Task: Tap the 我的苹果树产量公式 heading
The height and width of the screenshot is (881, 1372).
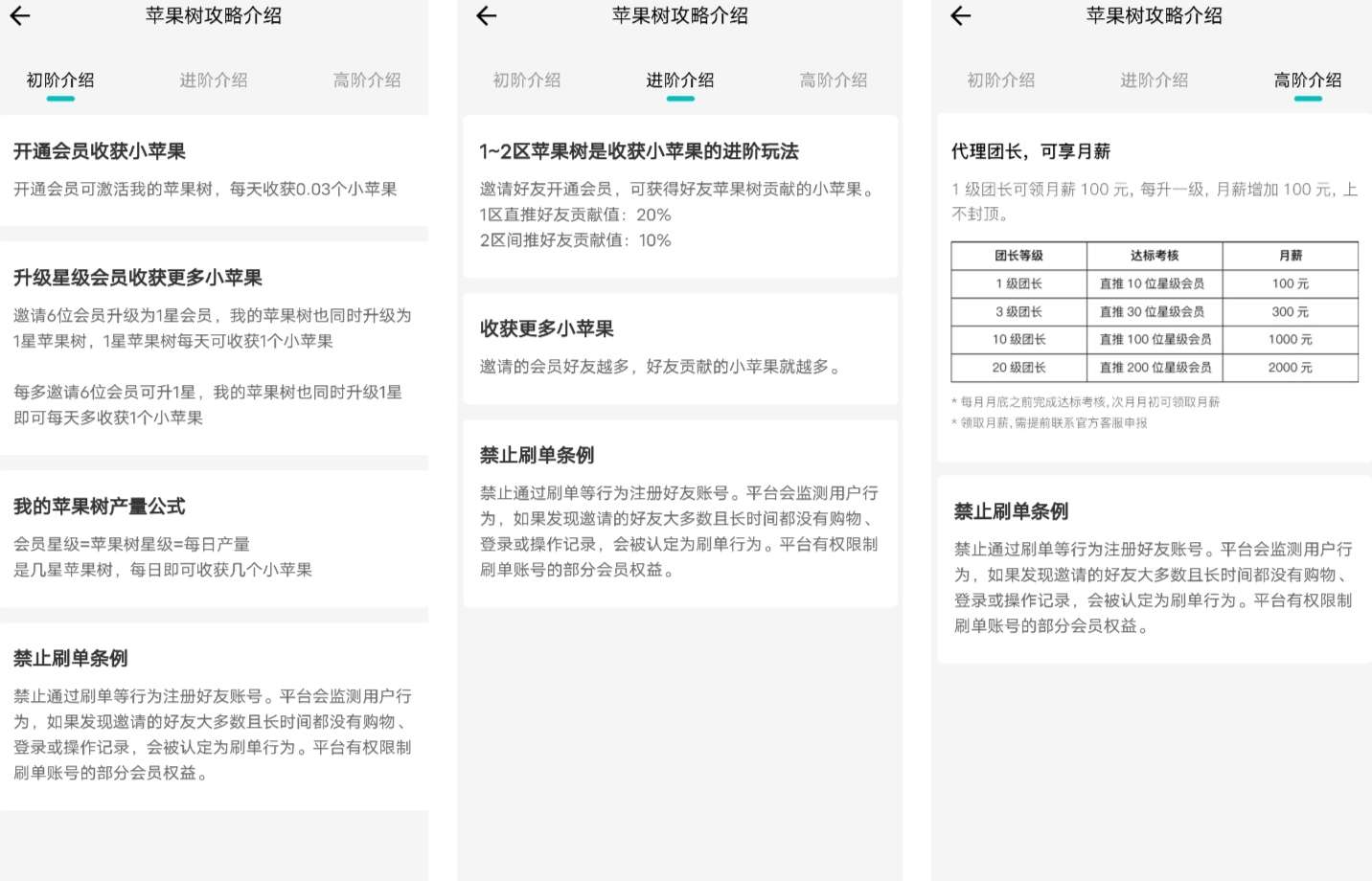Action: (x=100, y=507)
